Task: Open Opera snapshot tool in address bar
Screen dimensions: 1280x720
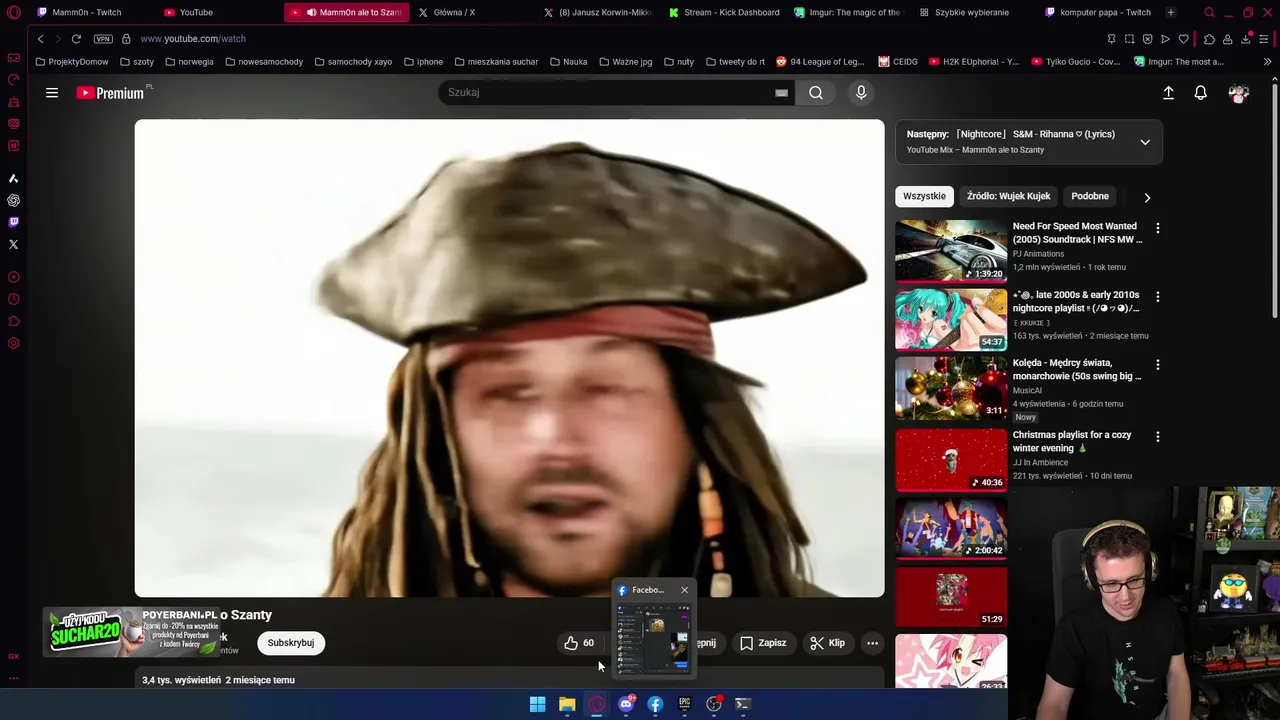Action: [x=1129, y=39]
